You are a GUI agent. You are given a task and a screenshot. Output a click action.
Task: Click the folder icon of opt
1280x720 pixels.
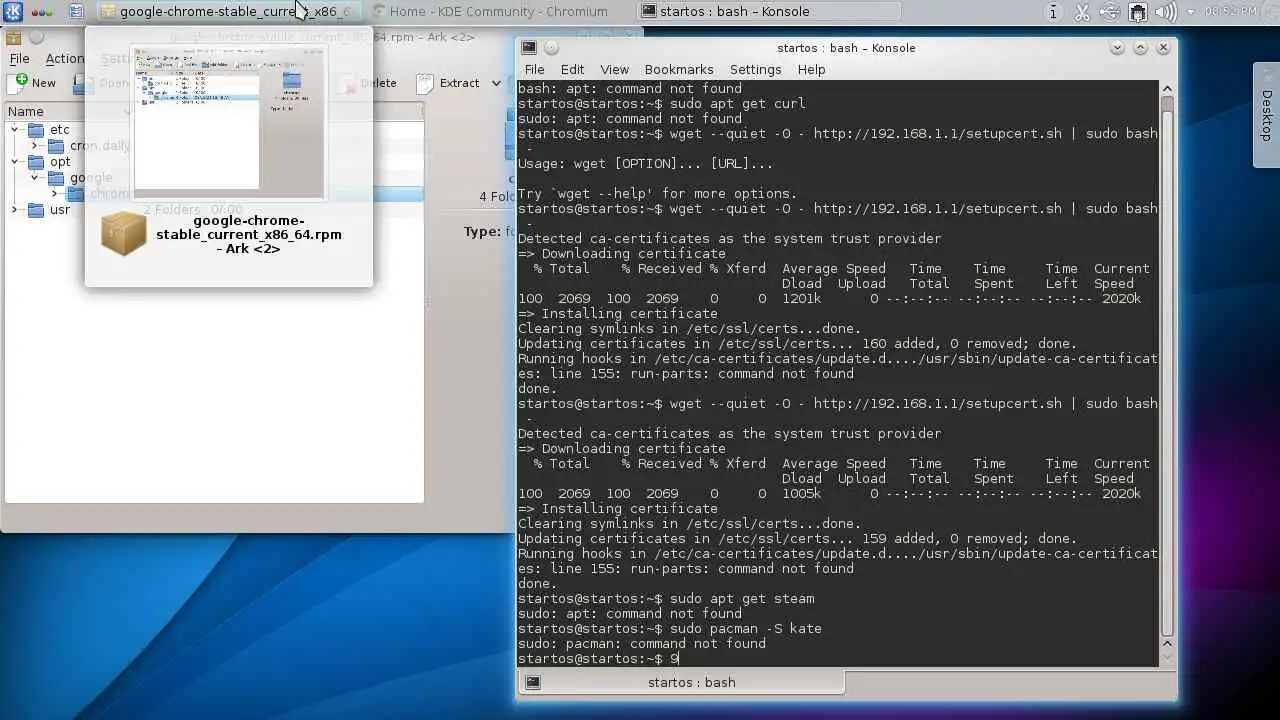[36, 162]
